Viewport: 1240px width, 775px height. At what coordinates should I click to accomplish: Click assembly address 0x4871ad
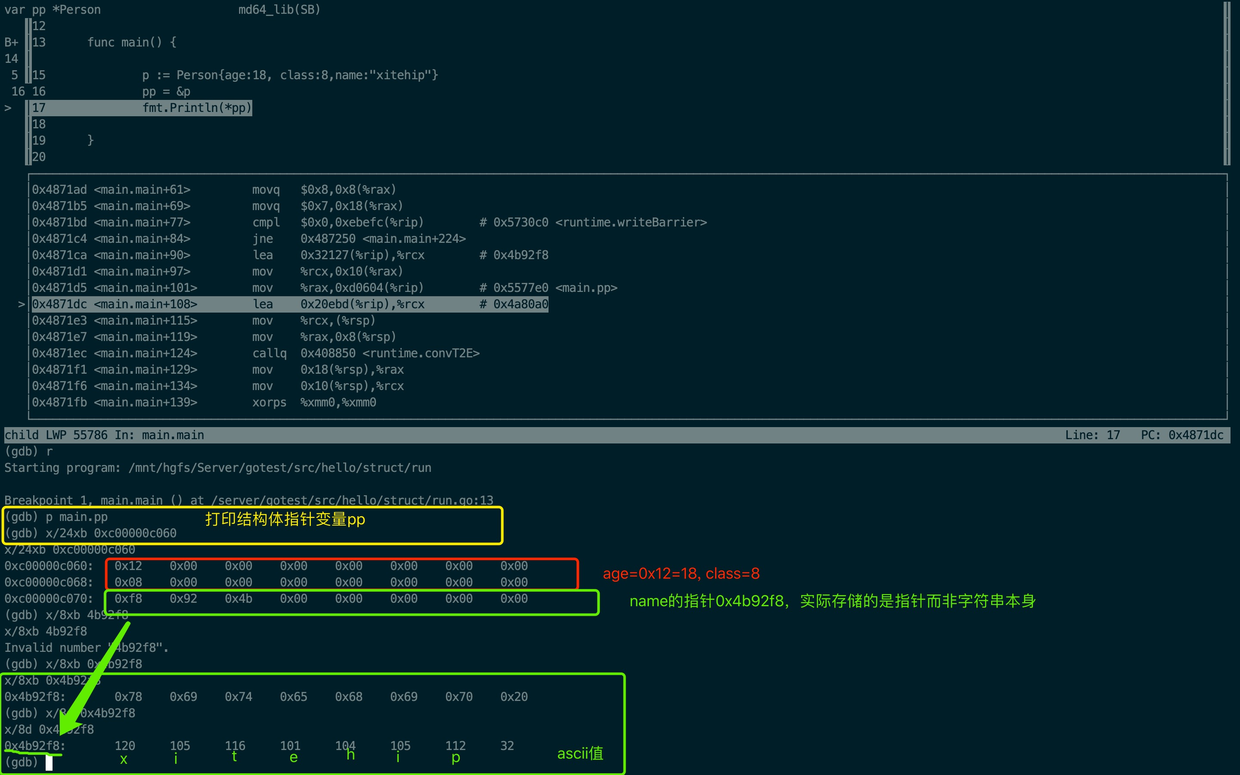tap(59, 189)
